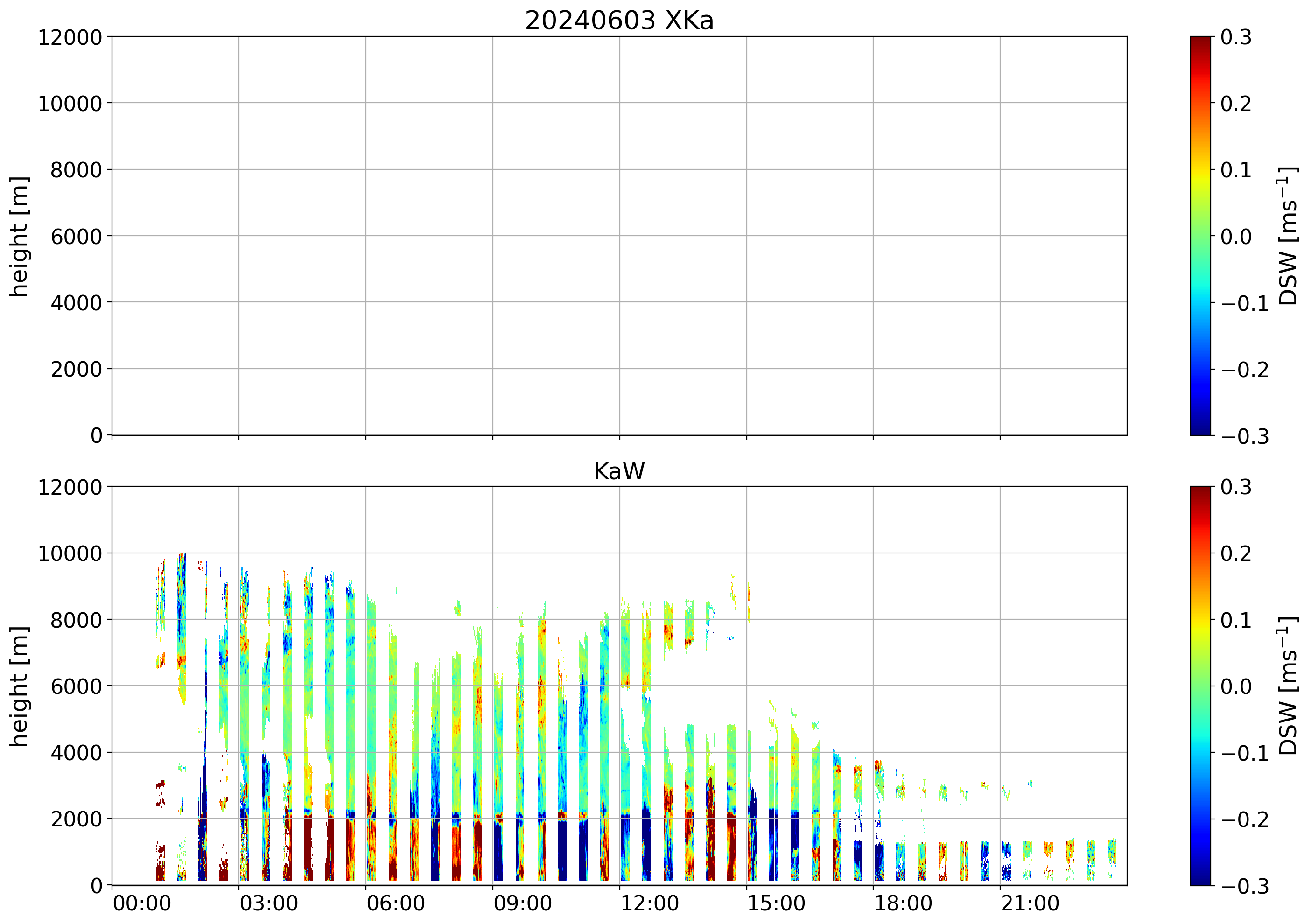This screenshot has width=1311, height=924.
Task: Click the 03:00 x-axis tick label
Action: 268,904
